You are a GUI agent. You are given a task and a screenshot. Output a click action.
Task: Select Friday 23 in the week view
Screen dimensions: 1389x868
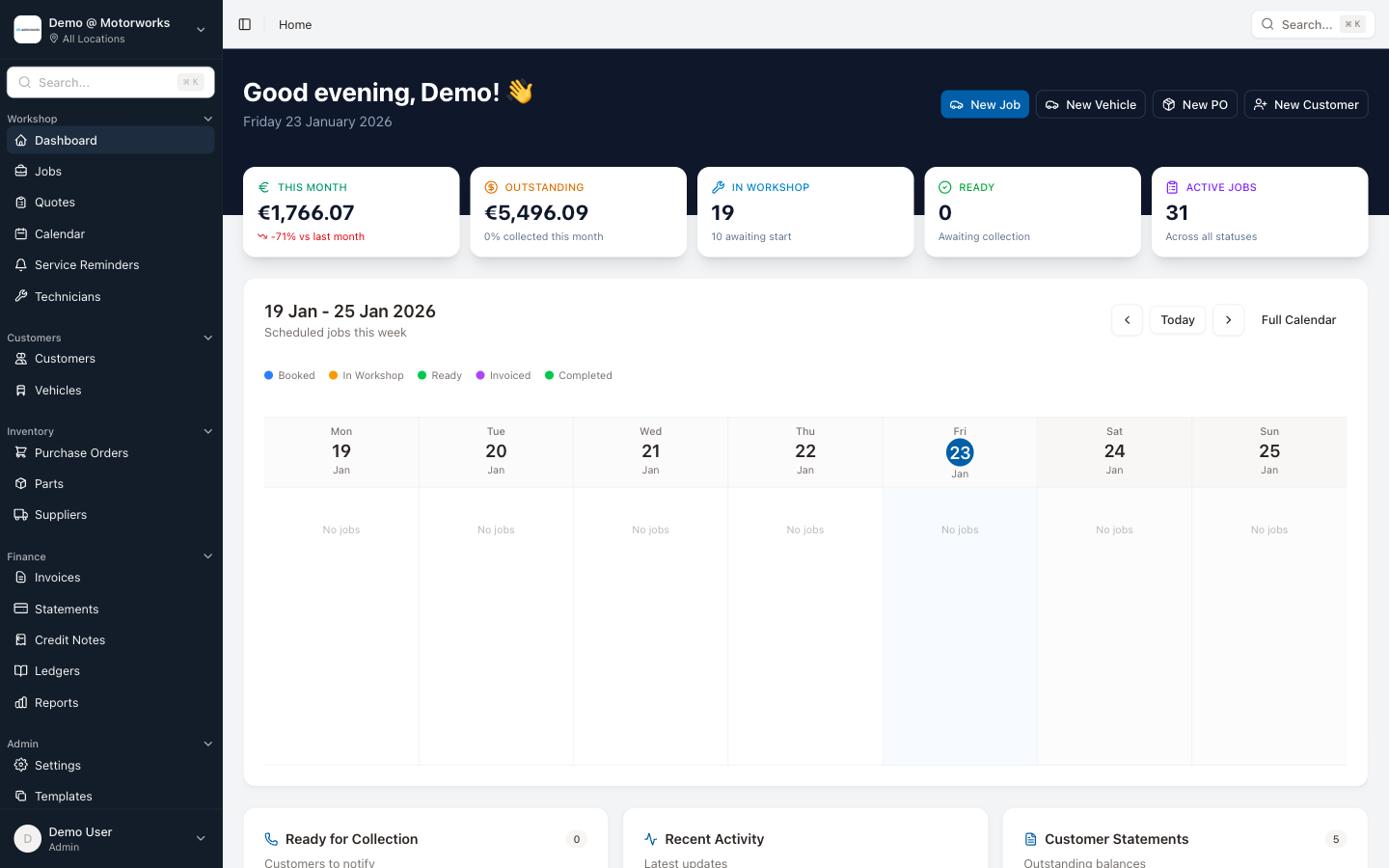click(960, 451)
